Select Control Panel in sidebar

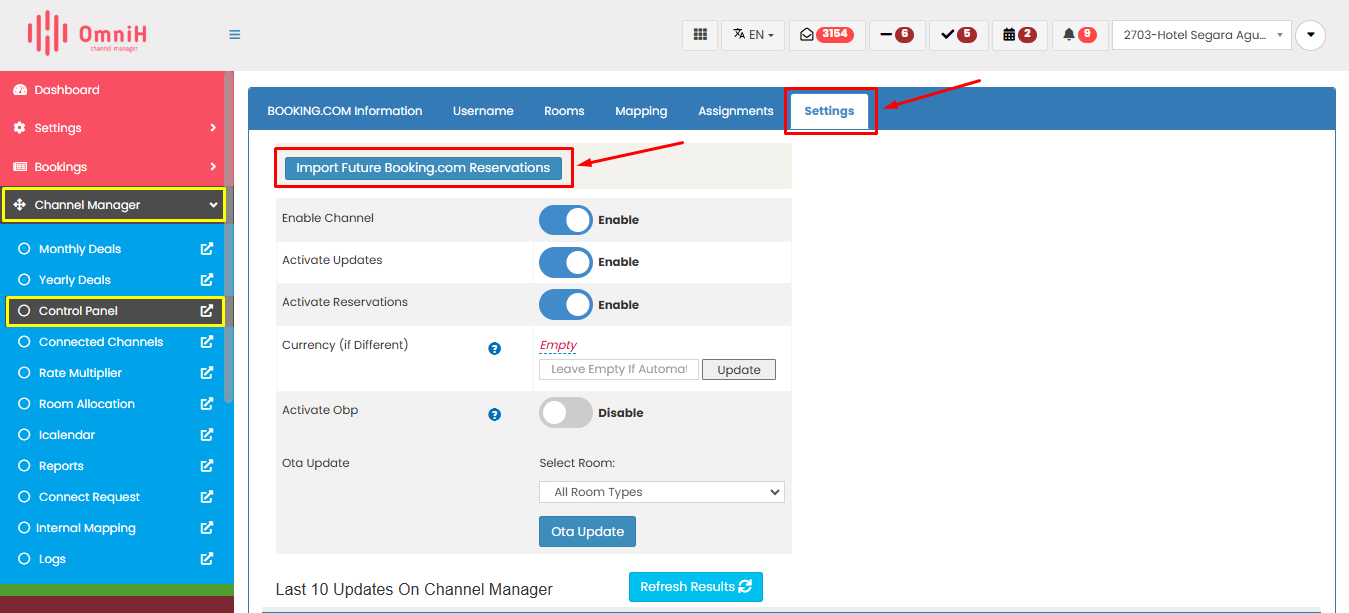click(78, 311)
